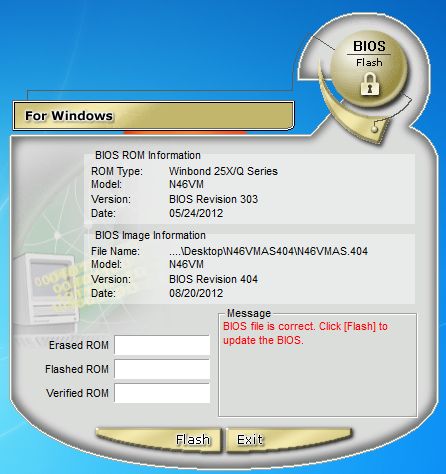Click the 'Flashed ROM' label

point(77,369)
